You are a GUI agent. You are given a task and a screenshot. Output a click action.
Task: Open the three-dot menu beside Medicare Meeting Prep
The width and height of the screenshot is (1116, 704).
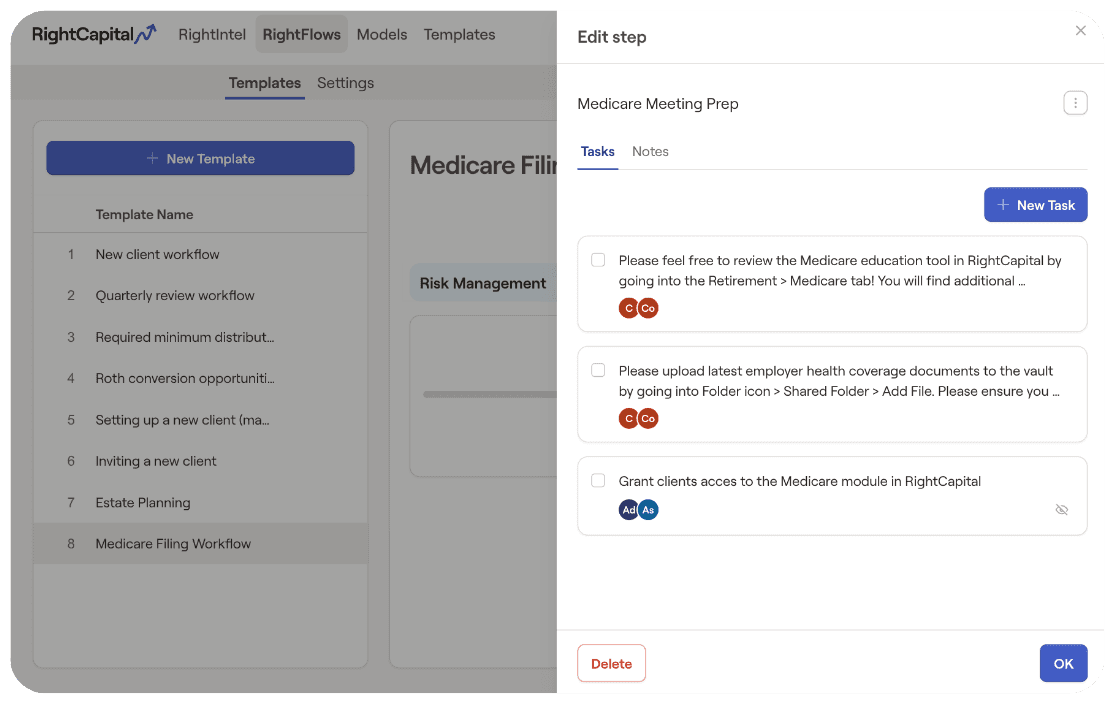click(1075, 103)
